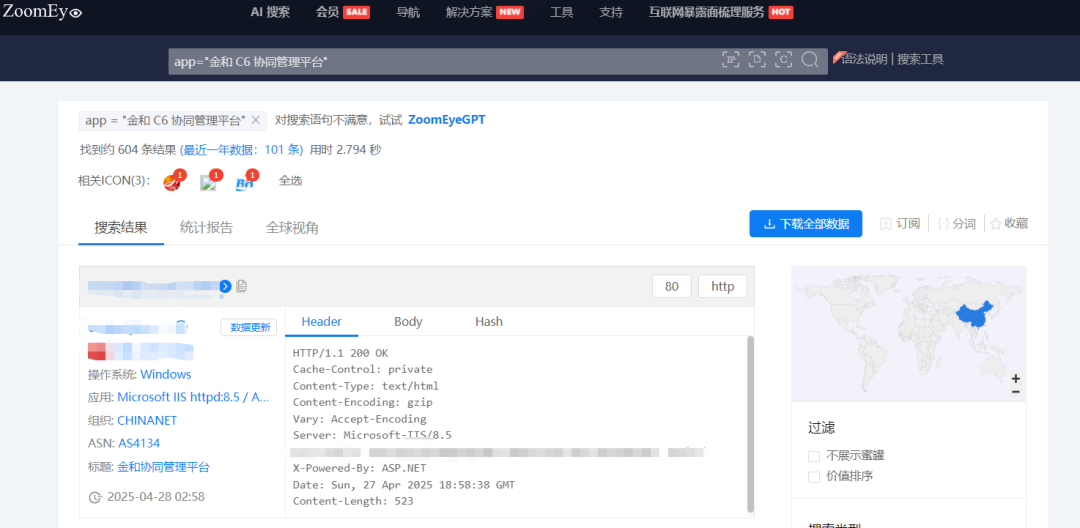Click the 下载全部数据 button
The width and height of the screenshot is (1080, 528).
806,224
